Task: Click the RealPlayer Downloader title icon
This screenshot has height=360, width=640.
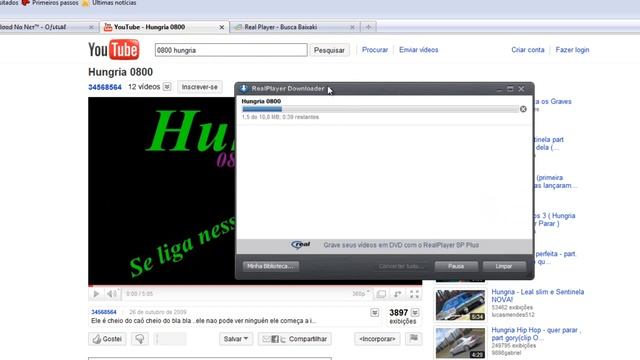Action: point(244,89)
